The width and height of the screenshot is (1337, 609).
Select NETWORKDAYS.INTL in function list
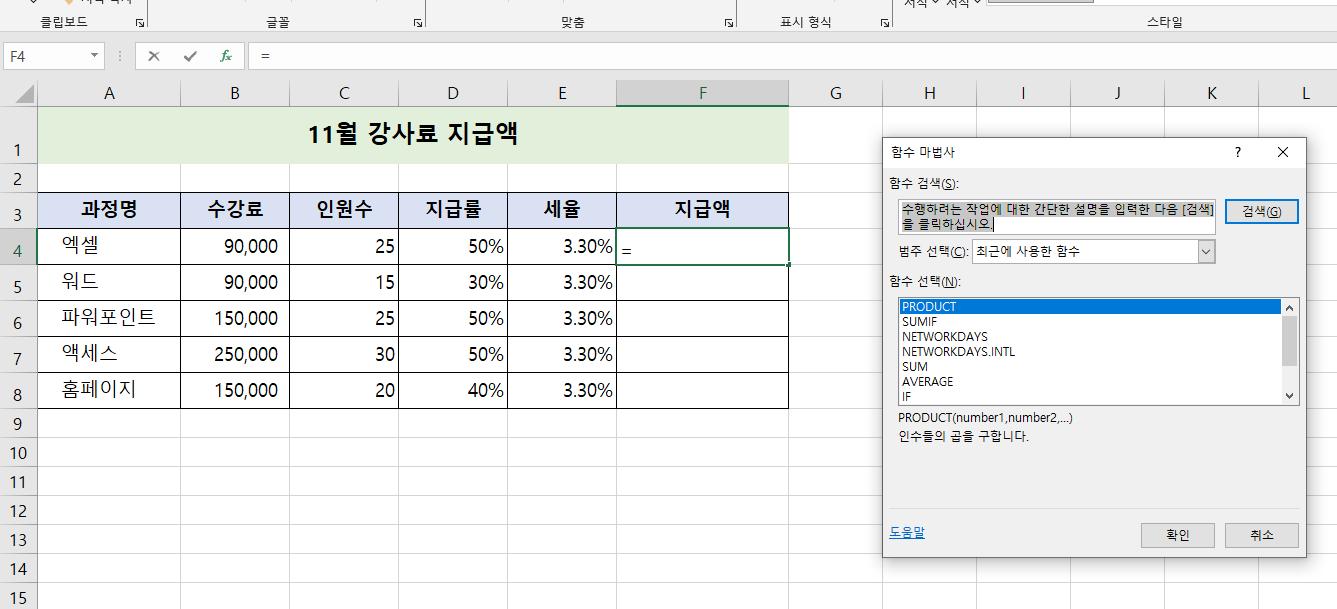1090,352
